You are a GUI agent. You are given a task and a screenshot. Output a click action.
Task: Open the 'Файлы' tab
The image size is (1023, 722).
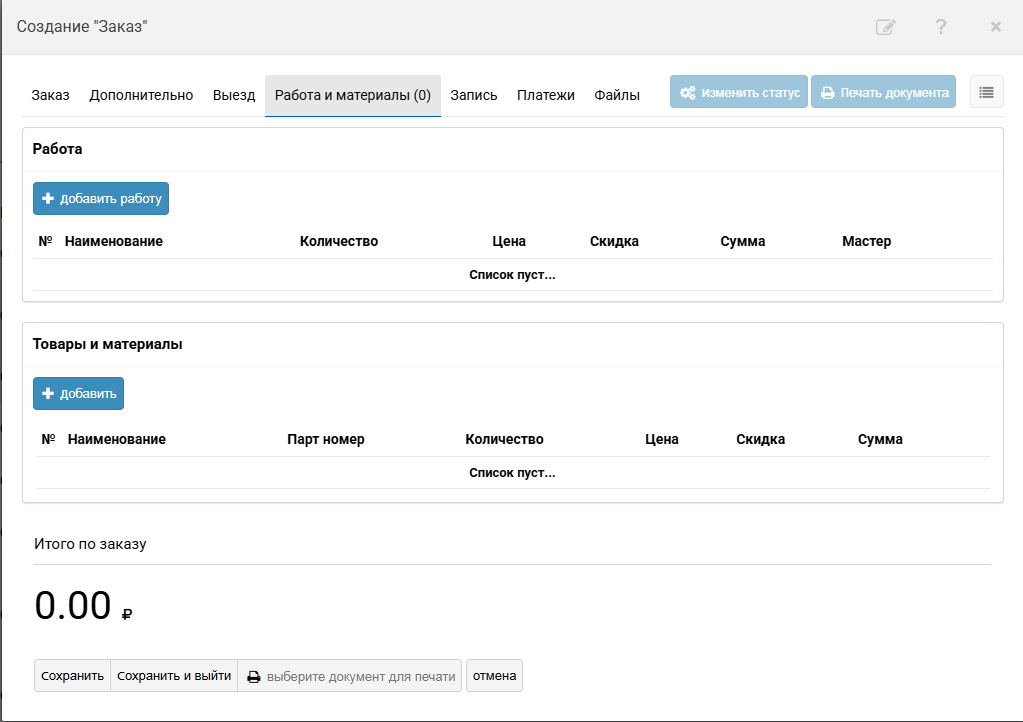(x=617, y=96)
